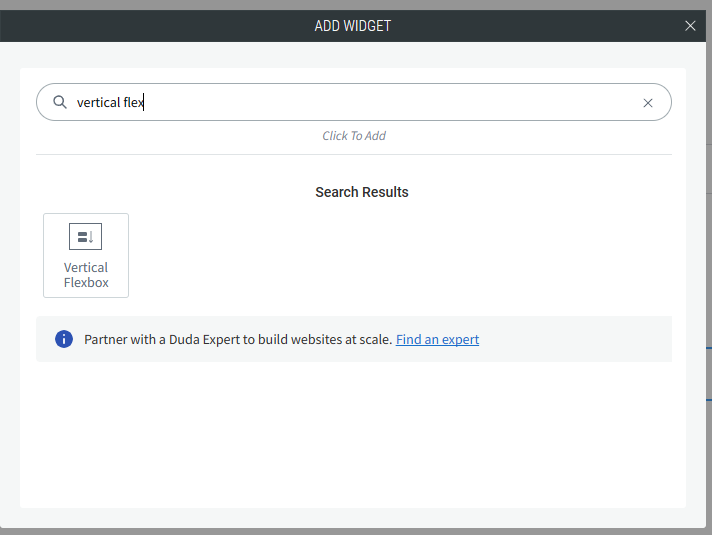Image resolution: width=712 pixels, height=535 pixels.
Task: Click the magnifier search icon
Action: (60, 102)
